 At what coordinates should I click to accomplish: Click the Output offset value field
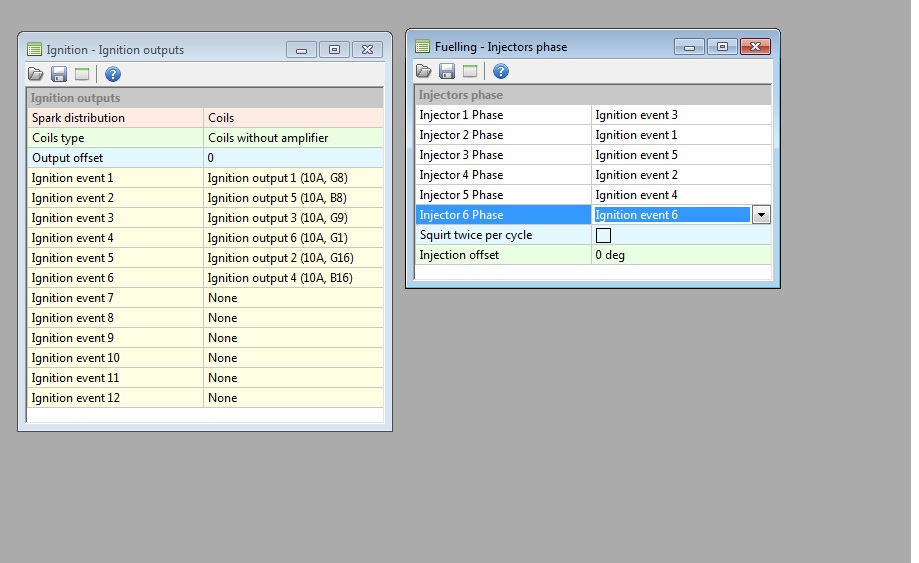pyautogui.click(x=292, y=158)
